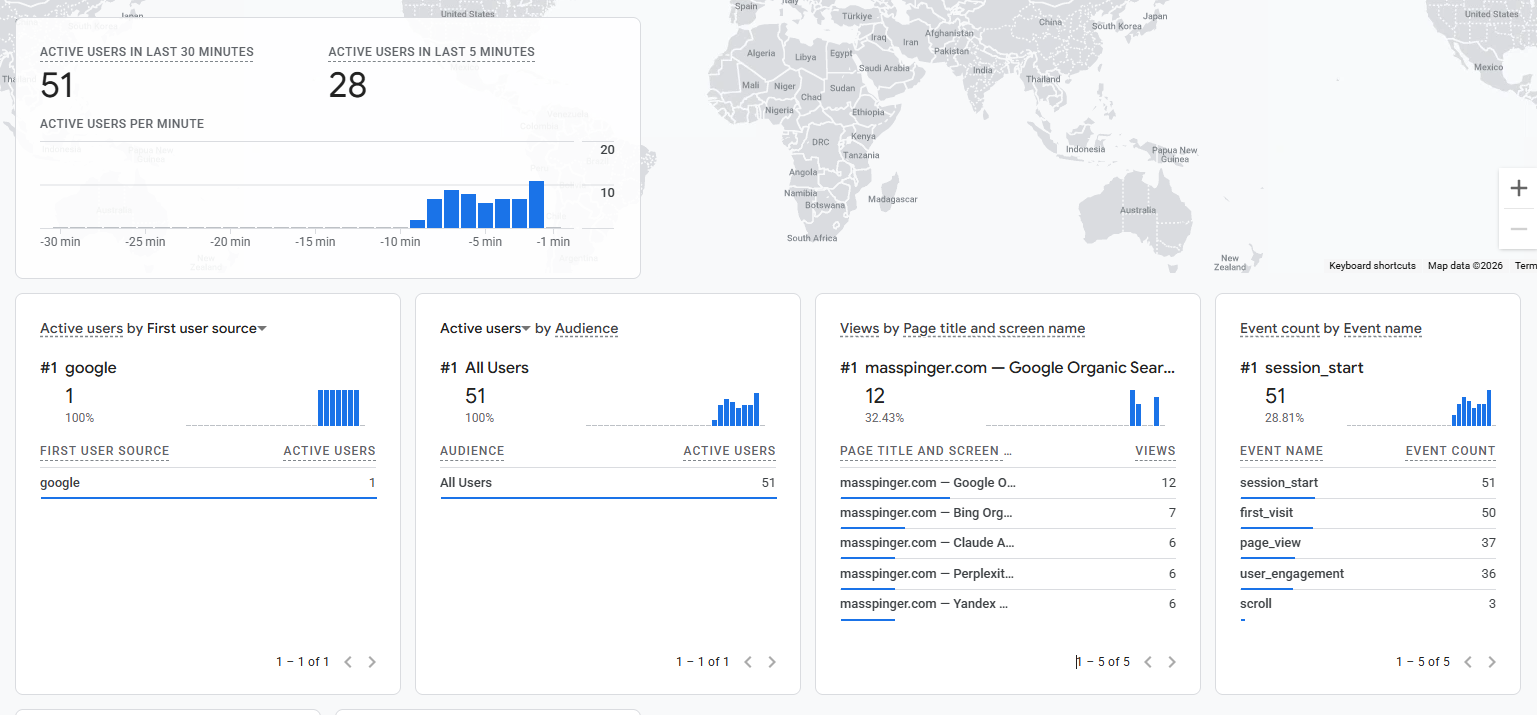This screenshot has height=715, width=1537.
Task: Click the tallest bar in per-minute chart
Action: coord(536,204)
